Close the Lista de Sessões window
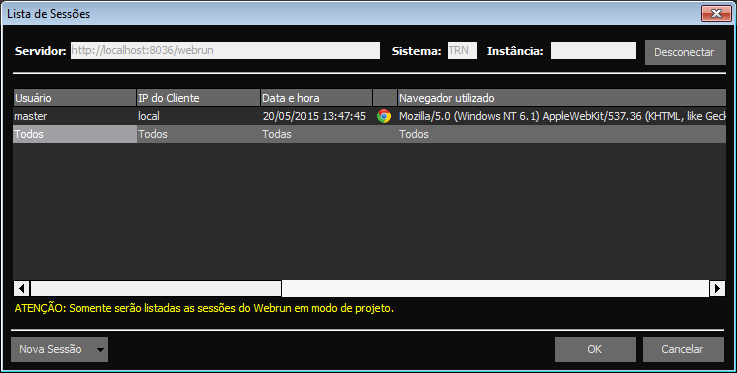Screen dimensions: 737x373 [x=716, y=14]
